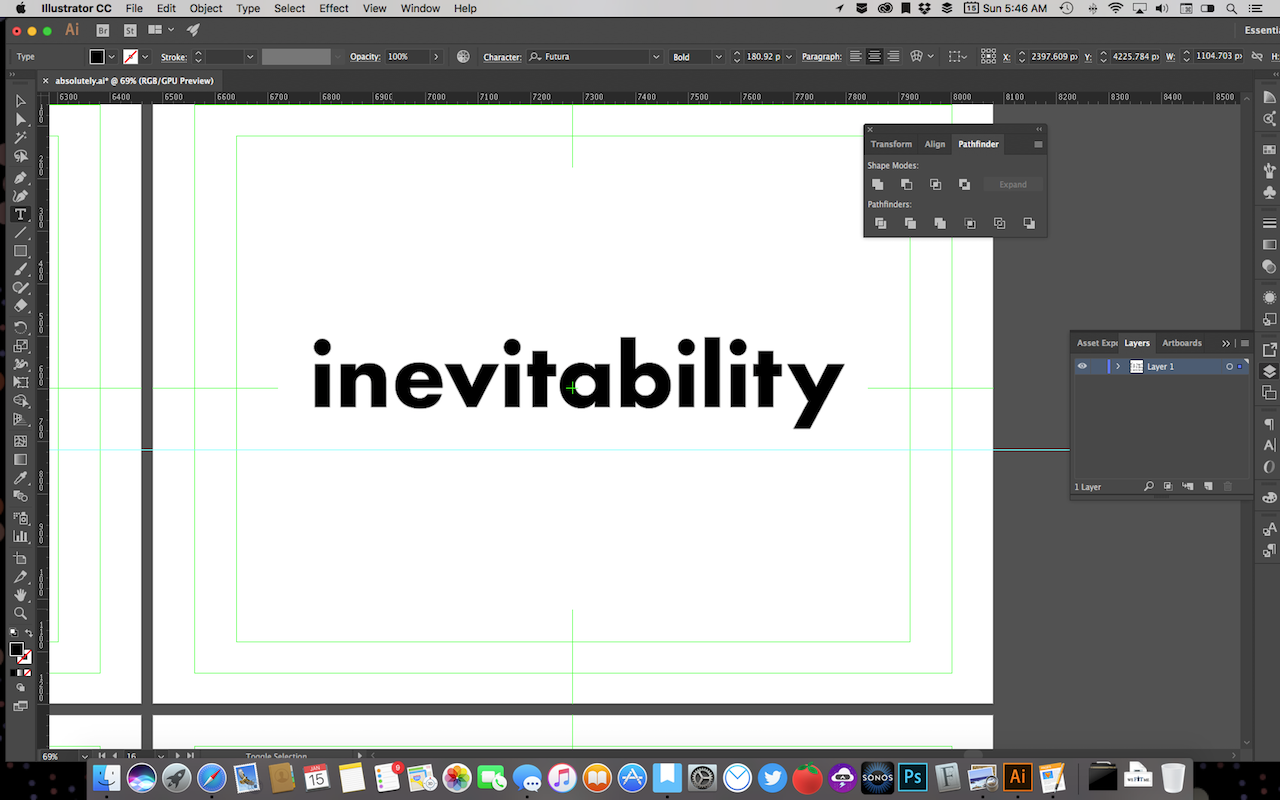Click the stroke none swatch in control bar
Viewport: 1280px width, 800px height.
click(130, 57)
